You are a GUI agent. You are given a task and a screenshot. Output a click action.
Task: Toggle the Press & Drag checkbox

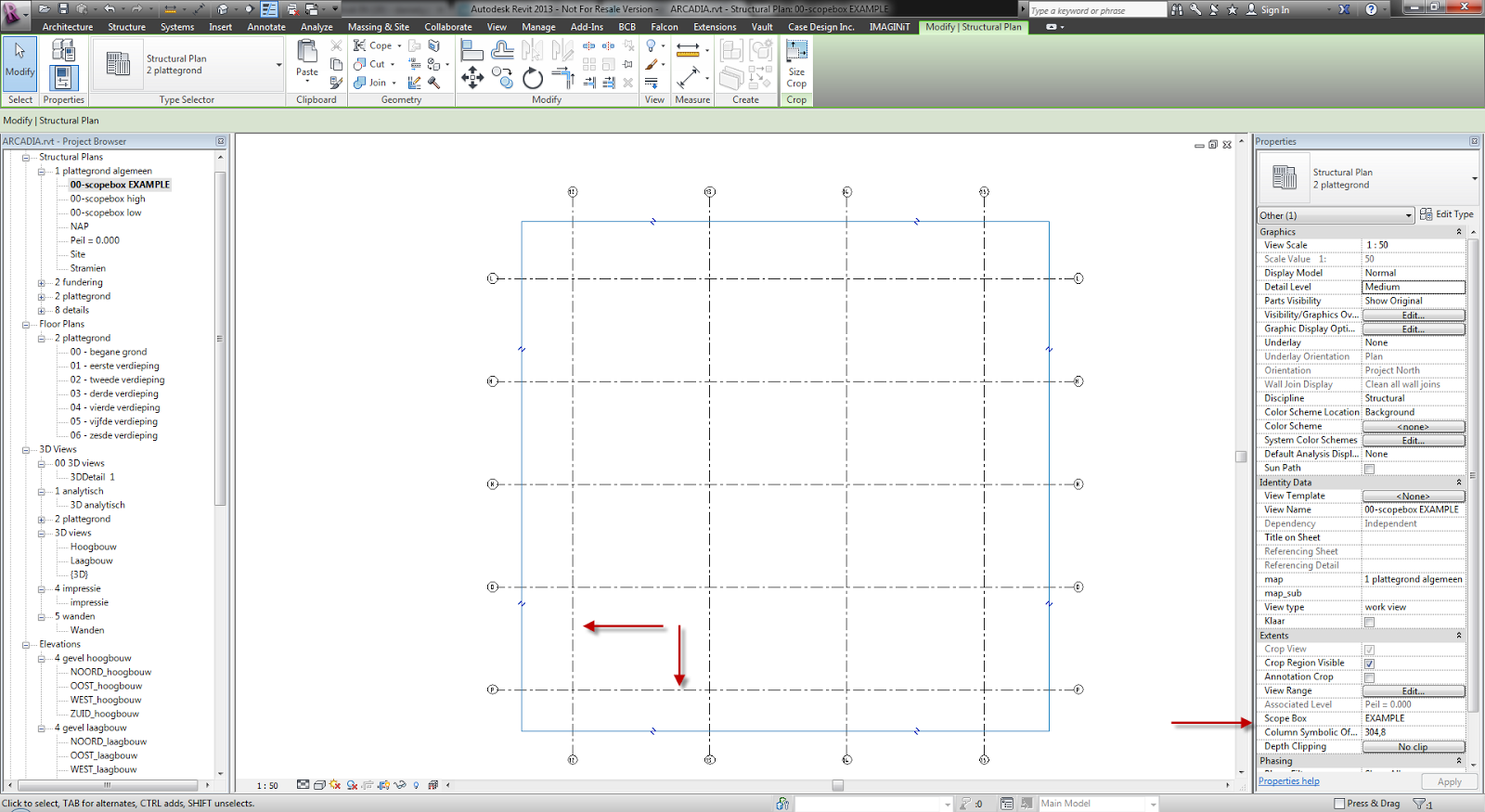coord(1339,804)
